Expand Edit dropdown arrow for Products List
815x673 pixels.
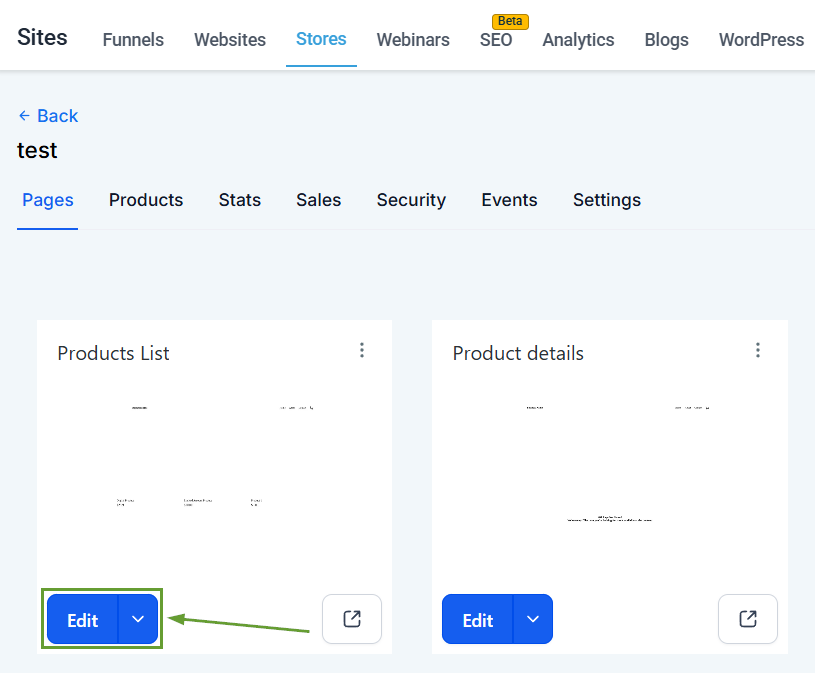pos(139,620)
